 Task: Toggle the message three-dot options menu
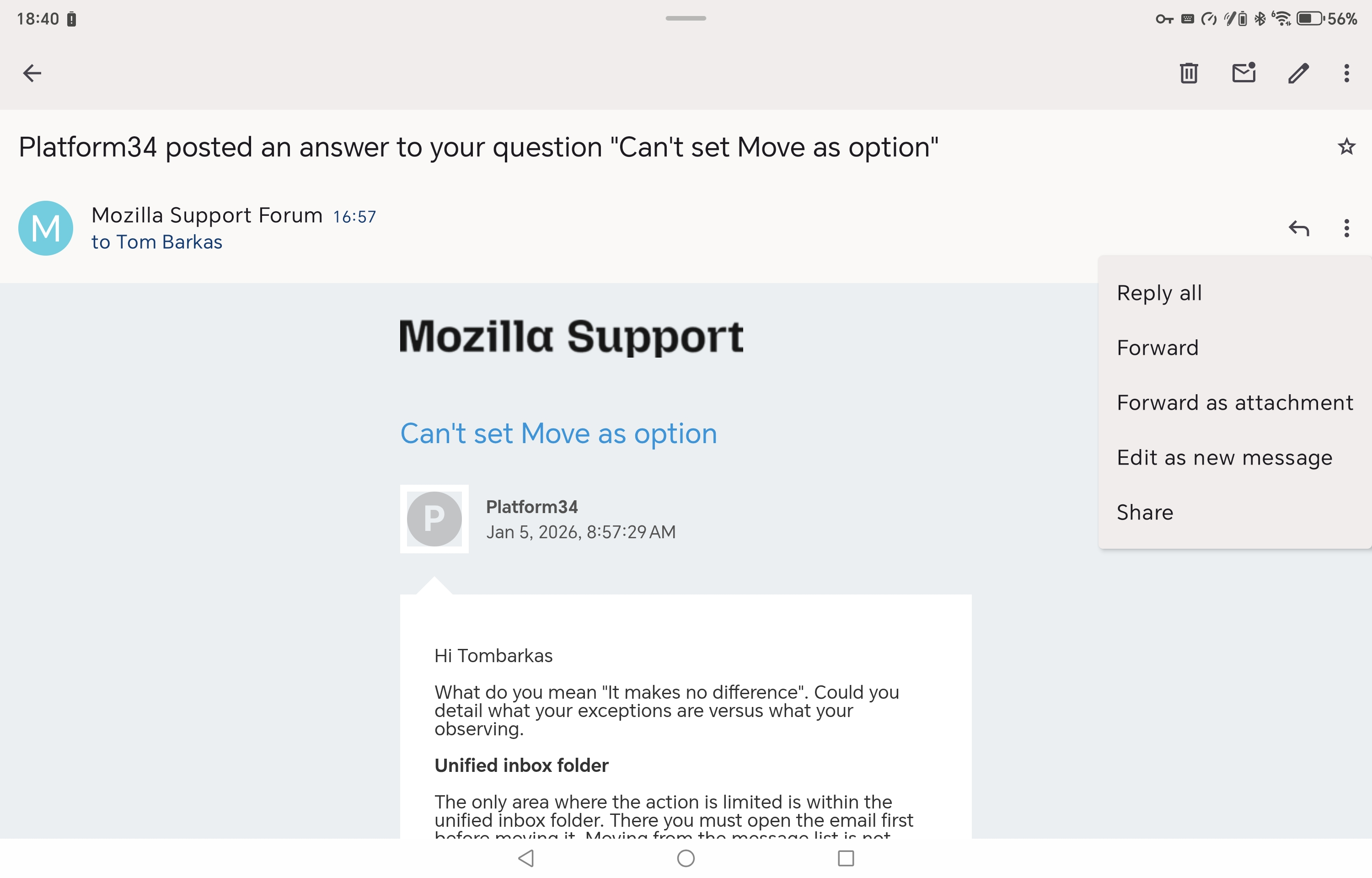(x=1346, y=228)
